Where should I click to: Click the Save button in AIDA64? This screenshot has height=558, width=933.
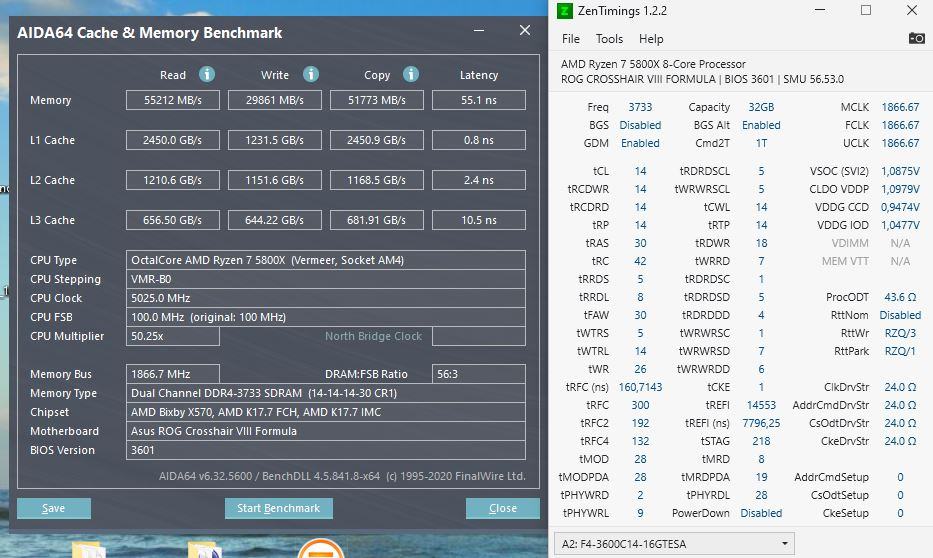coord(54,508)
